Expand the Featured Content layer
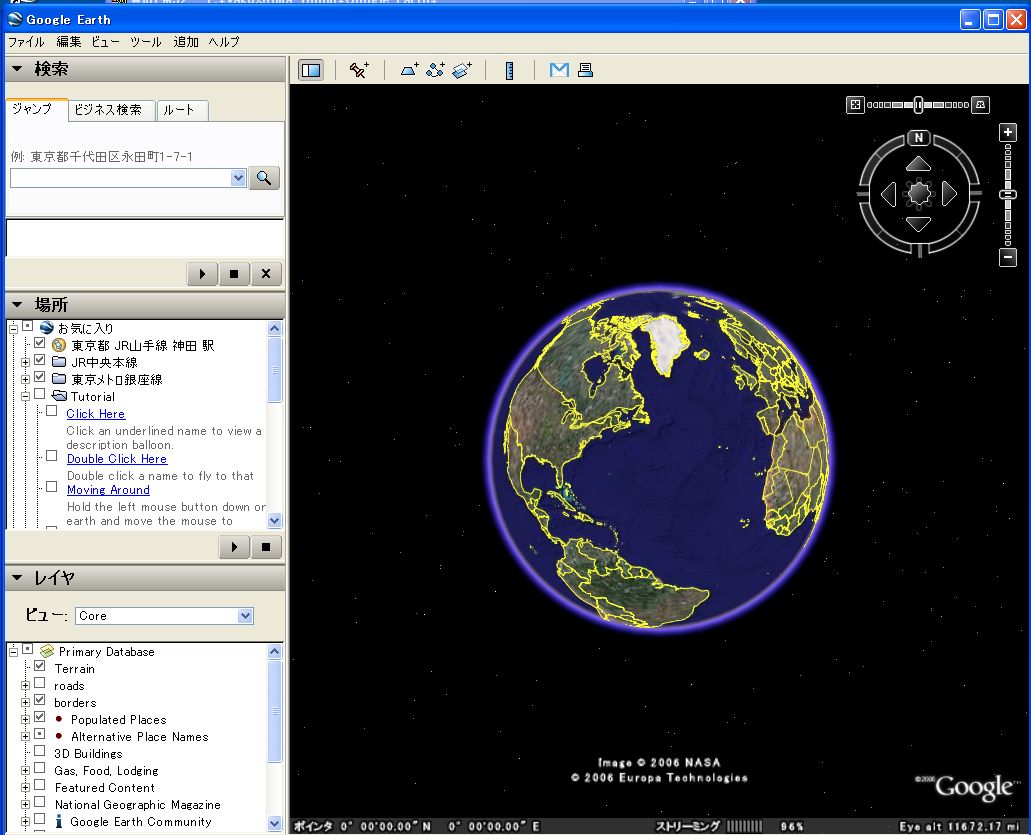1031x835 pixels. (x=25, y=788)
